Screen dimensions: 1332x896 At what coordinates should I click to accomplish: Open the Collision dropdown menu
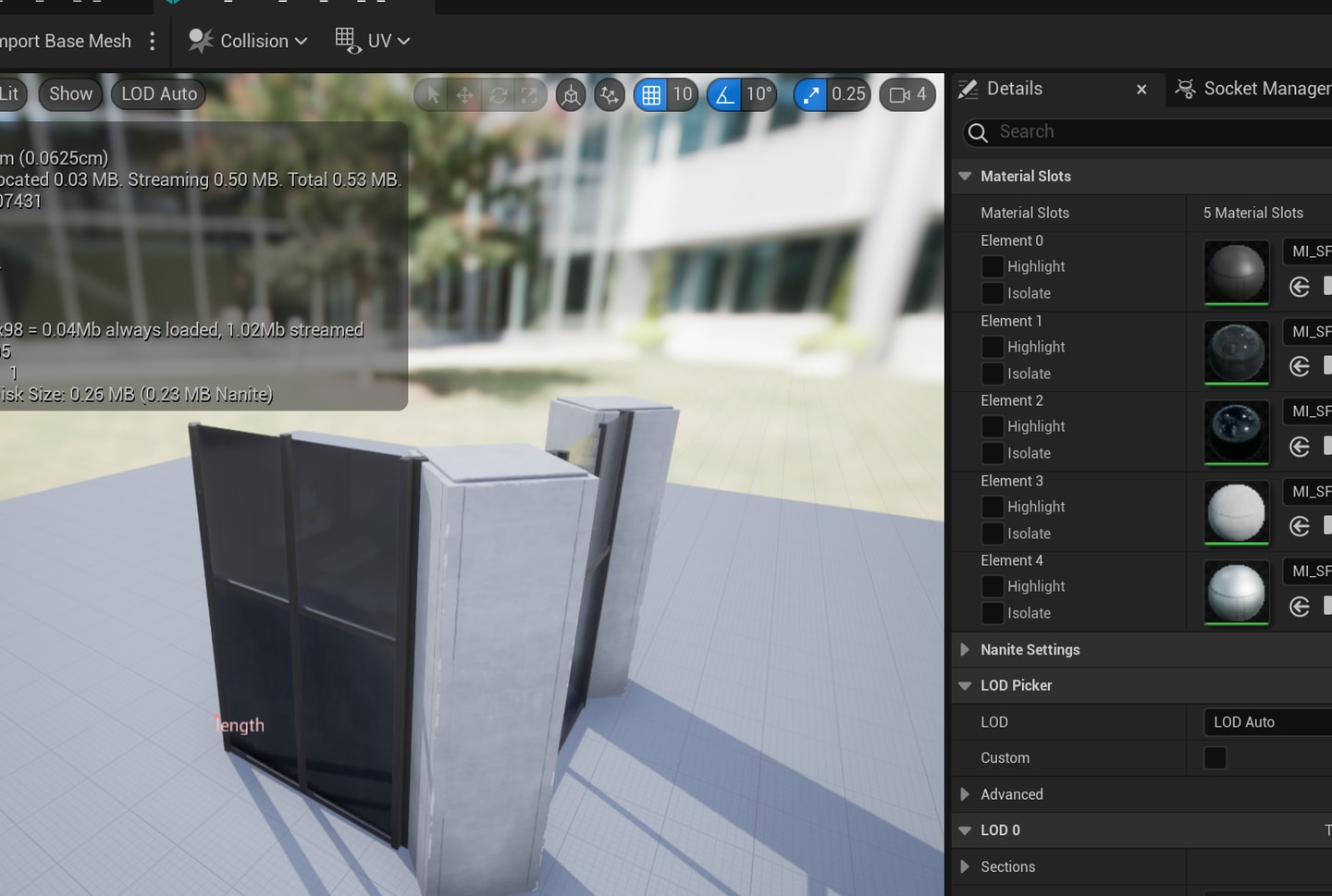click(x=248, y=41)
